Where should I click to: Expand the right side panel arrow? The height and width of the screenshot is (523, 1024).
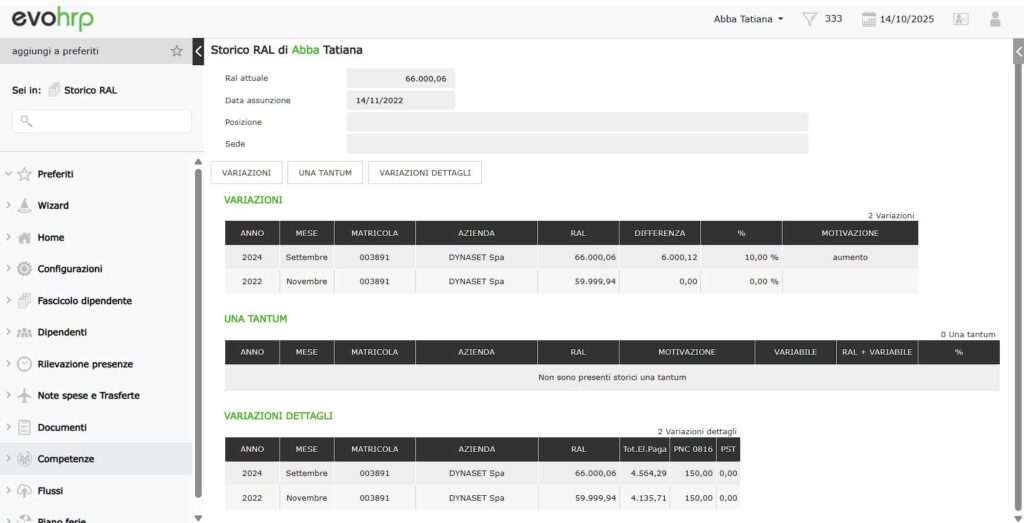tap(1018, 51)
